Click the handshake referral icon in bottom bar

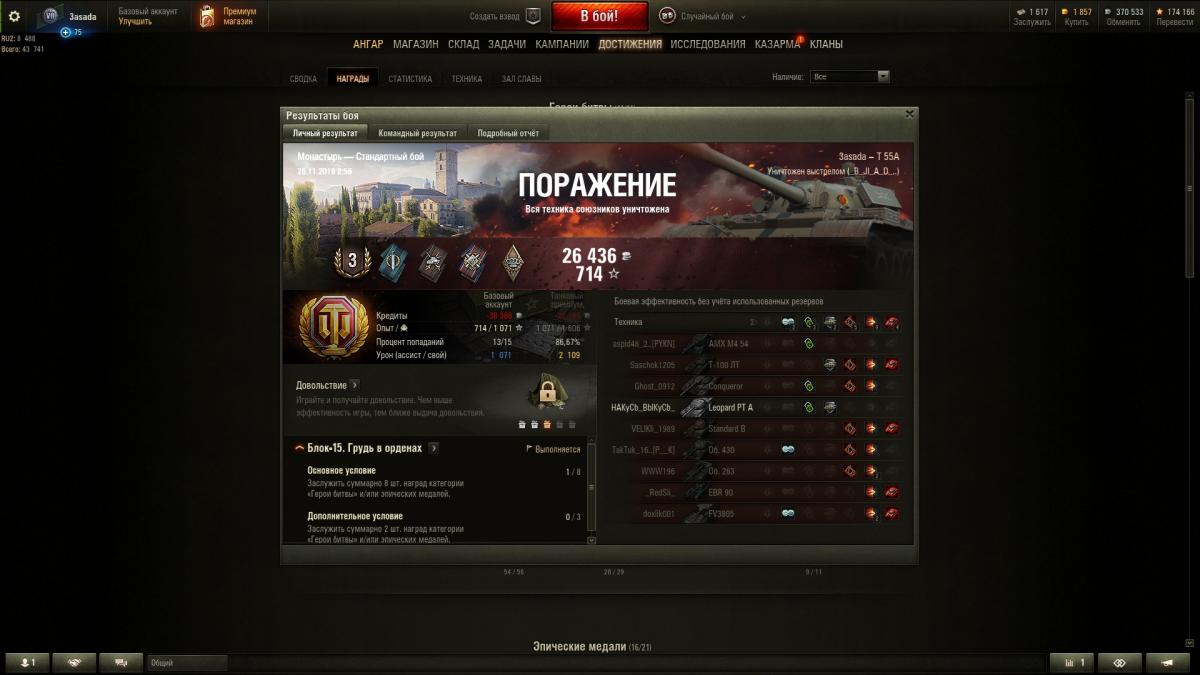tap(74, 662)
